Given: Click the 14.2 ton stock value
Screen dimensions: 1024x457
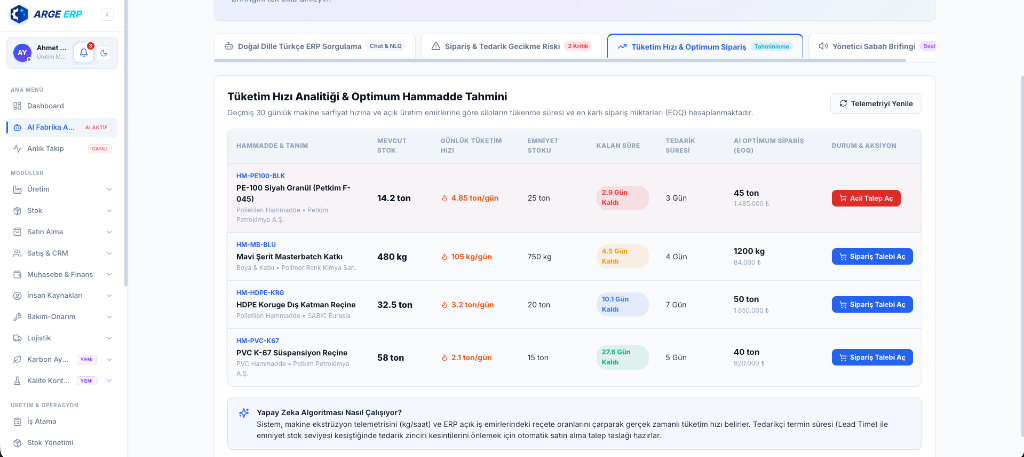Looking at the screenshot, I should 394,198.
